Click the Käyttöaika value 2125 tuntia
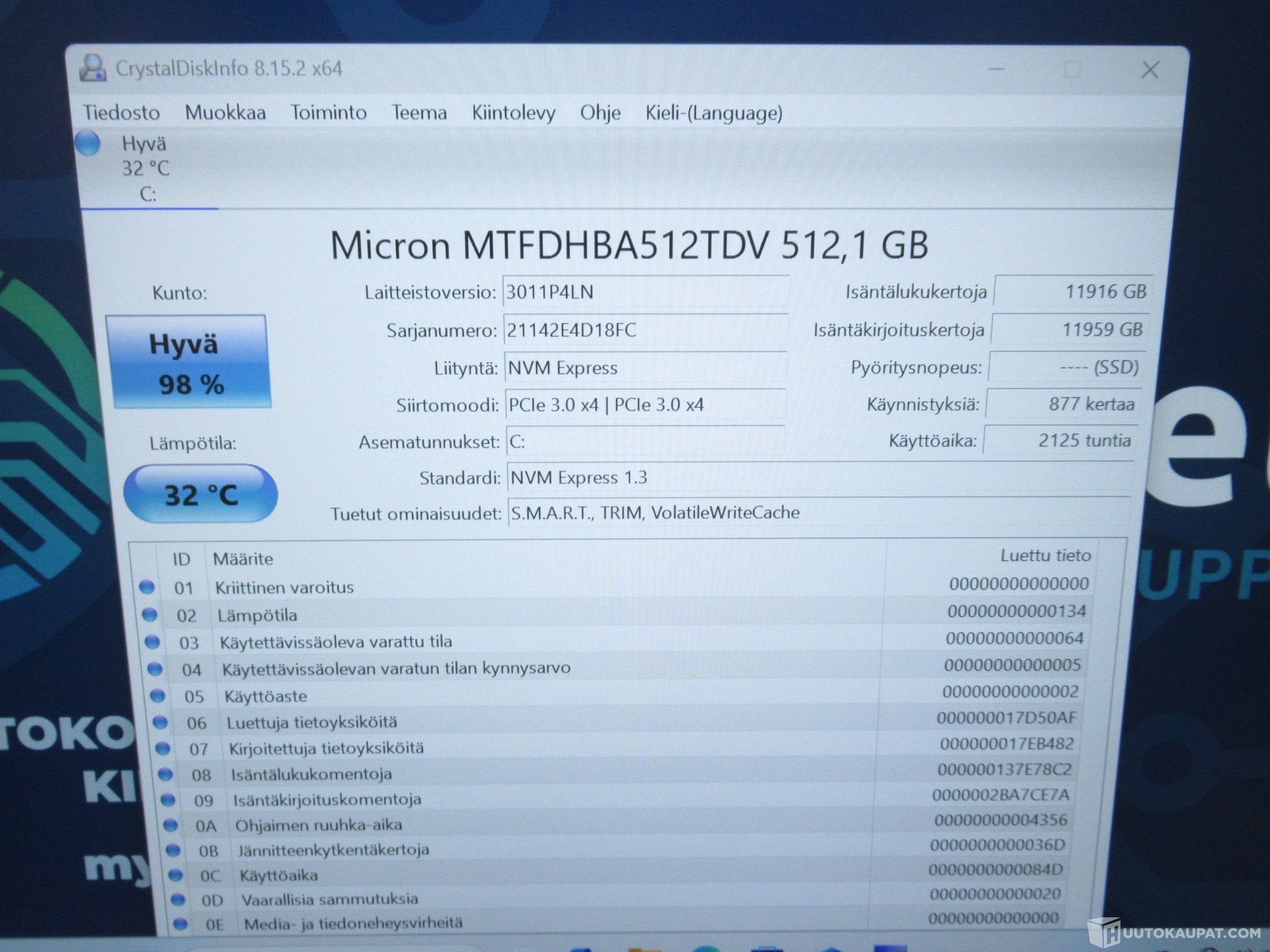 click(x=1060, y=441)
